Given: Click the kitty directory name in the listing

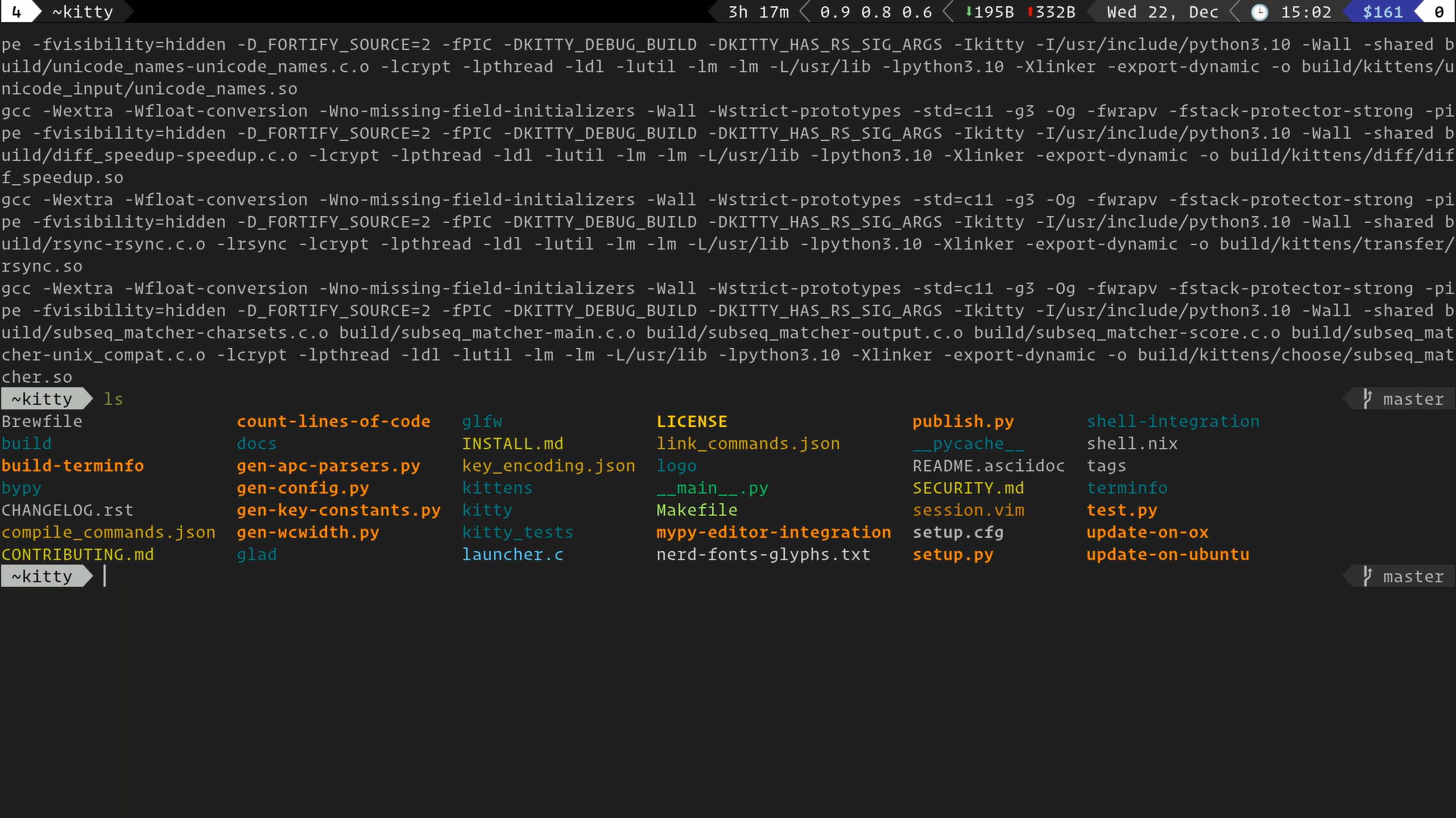Looking at the screenshot, I should pyautogui.click(x=488, y=510).
